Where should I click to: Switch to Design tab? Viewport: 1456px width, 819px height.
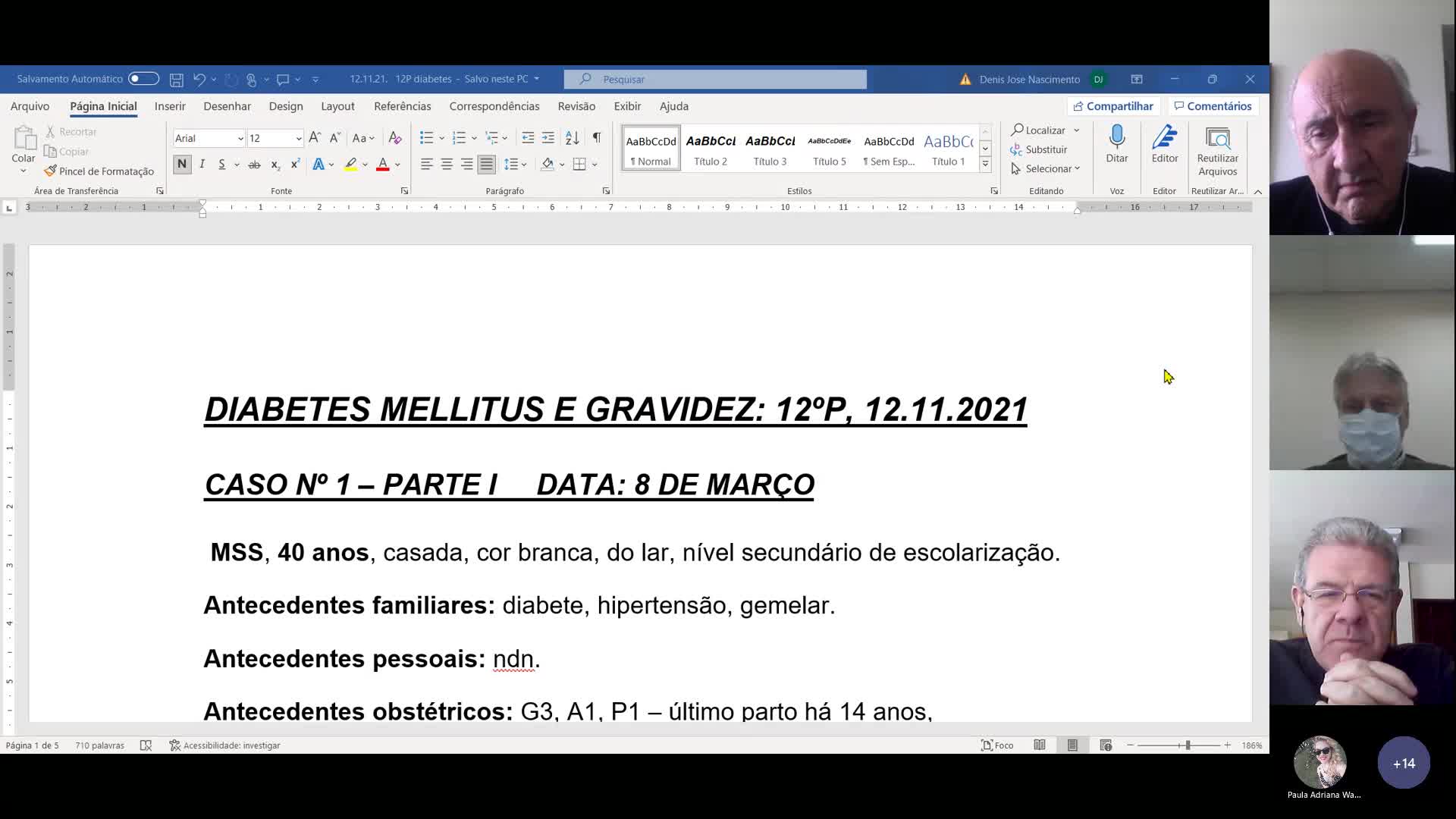click(x=286, y=106)
